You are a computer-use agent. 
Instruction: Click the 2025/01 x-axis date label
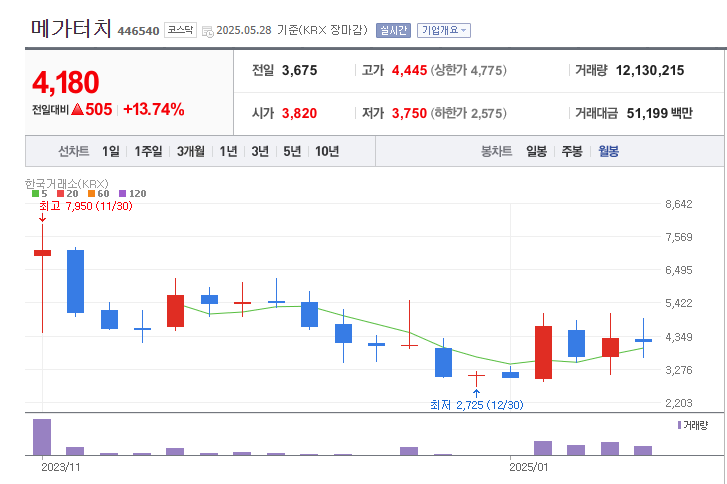click(x=529, y=467)
